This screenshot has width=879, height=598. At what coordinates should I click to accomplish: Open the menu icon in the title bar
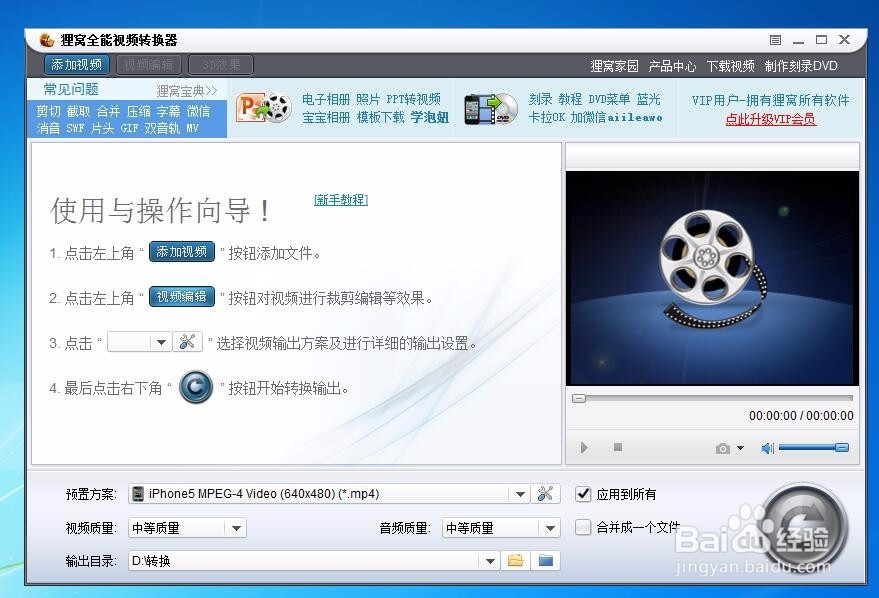tap(775, 40)
